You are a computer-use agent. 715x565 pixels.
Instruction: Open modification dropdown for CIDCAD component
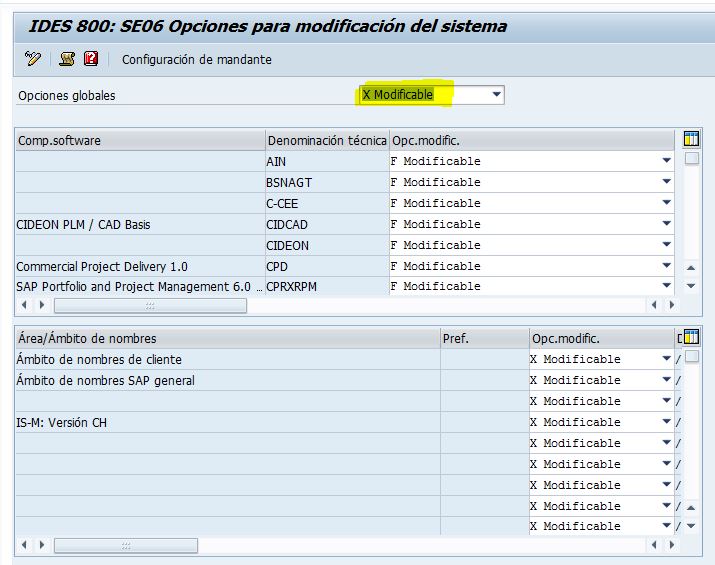pos(666,224)
